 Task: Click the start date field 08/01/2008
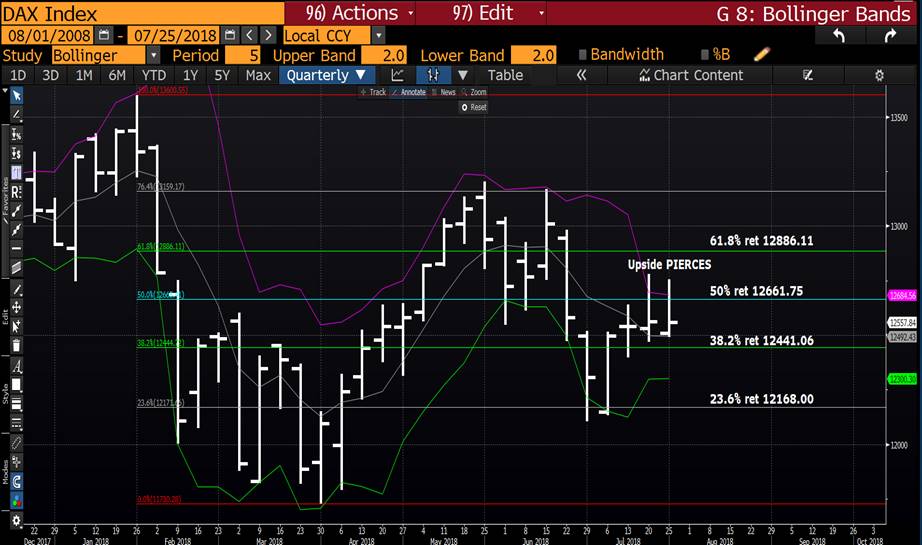48,35
